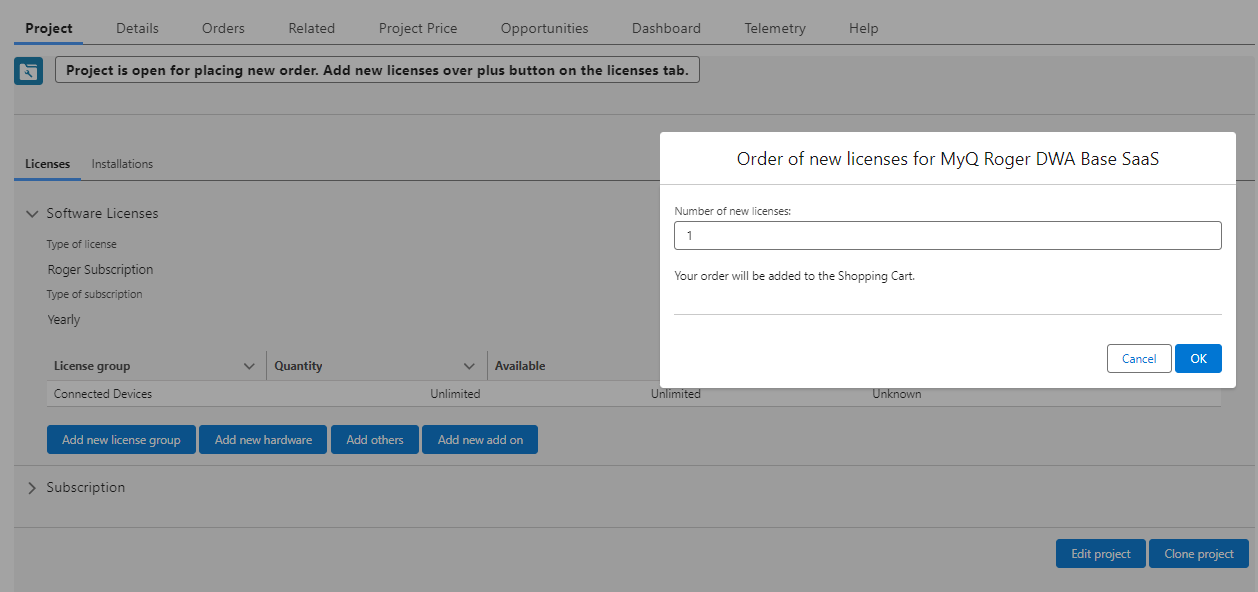Go to the Project Price tab
Image resolution: width=1258 pixels, height=592 pixels.
click(417, 28)
